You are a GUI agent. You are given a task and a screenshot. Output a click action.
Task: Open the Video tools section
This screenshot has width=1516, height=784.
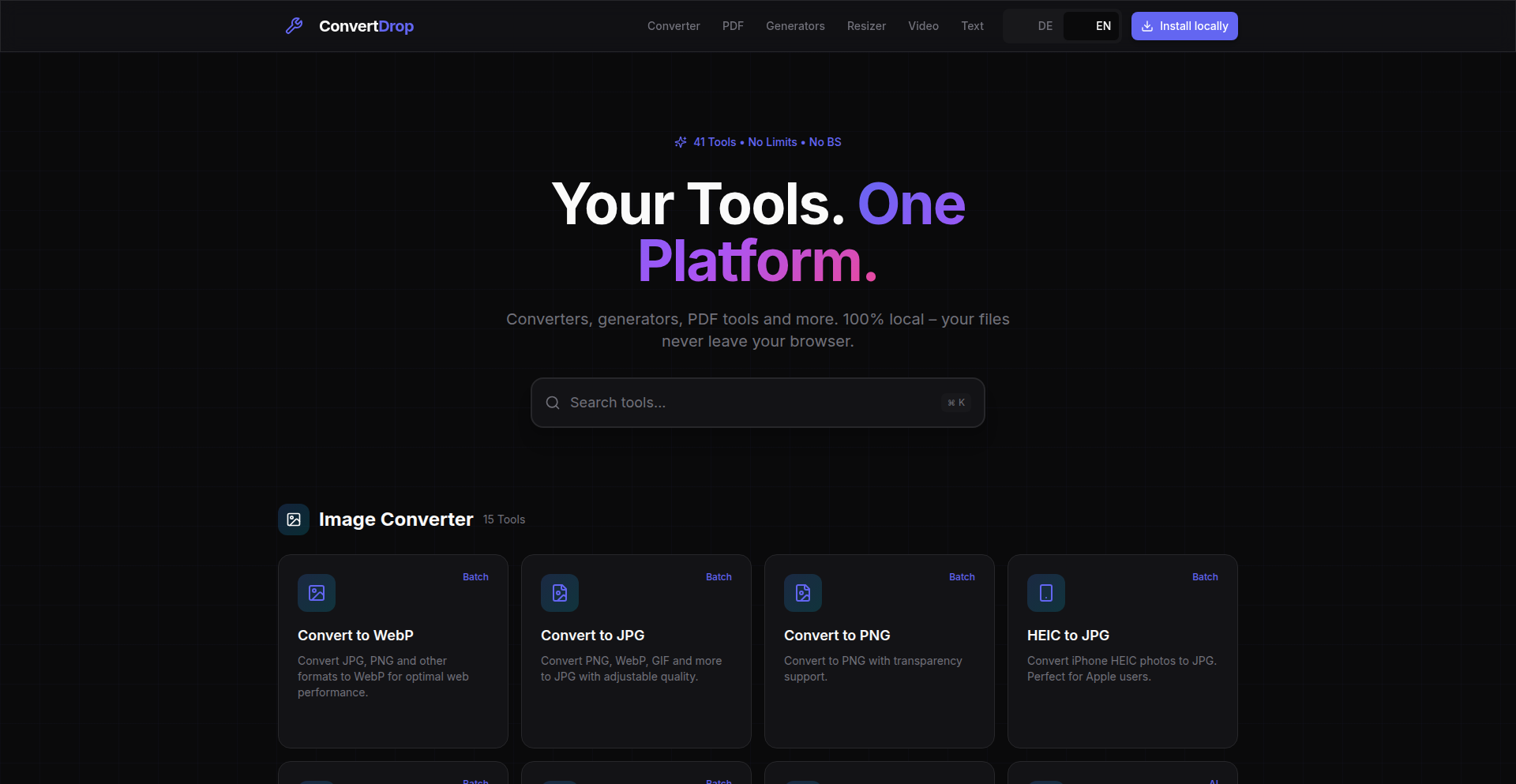pyautogui.click(x=923, y=26)
